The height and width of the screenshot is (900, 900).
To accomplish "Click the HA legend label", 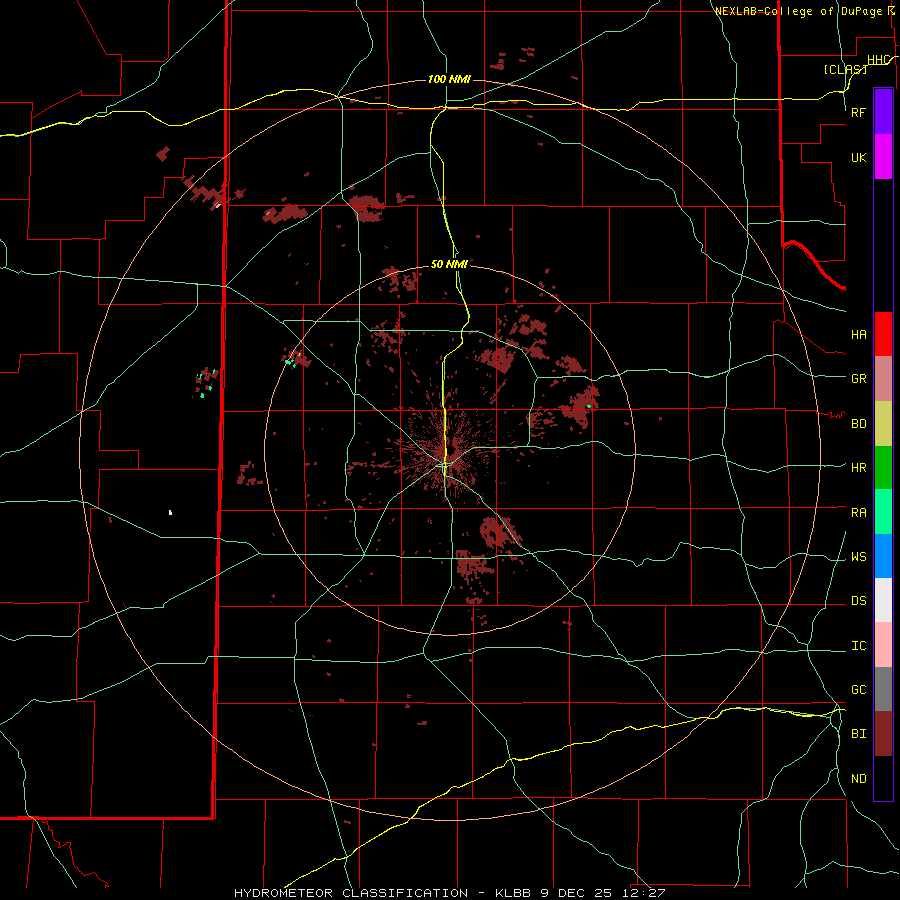I will click(x=858, y=335).
